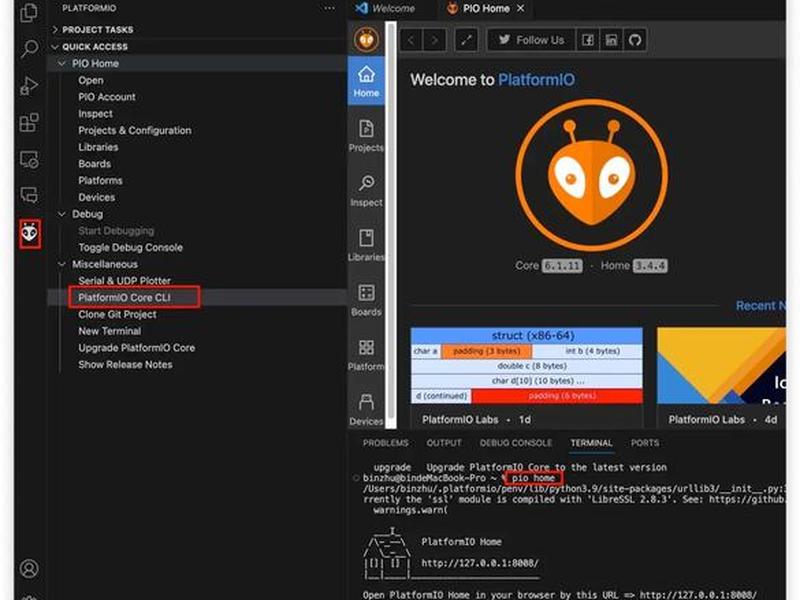Click the PlatformIO link in welcome heading
This screenshot has height=600, width=800.
click(x=536, y=80)
